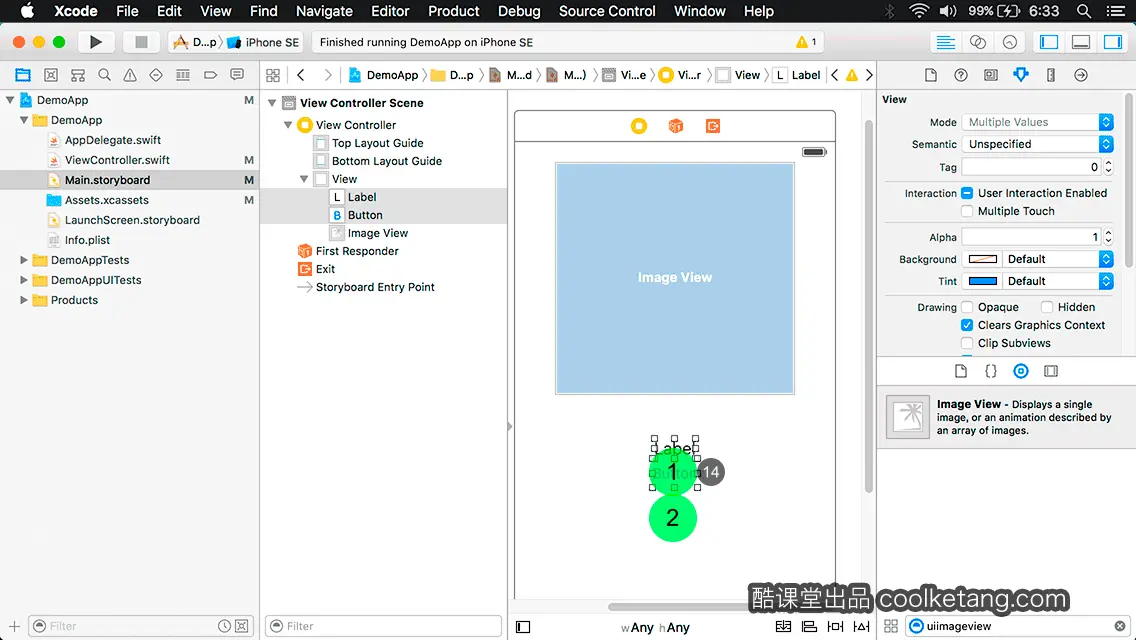
Task: Collapse the DemoApp project root
Action: [x=10, y=100]
